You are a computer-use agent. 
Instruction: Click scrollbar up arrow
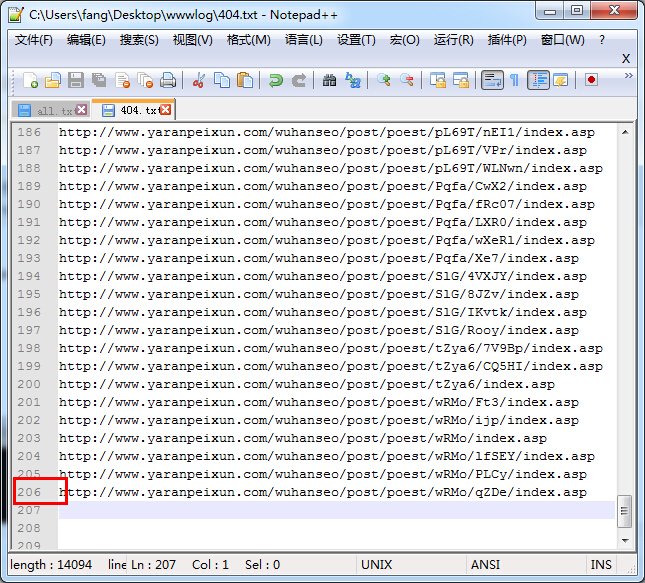[x=625, y=132]
